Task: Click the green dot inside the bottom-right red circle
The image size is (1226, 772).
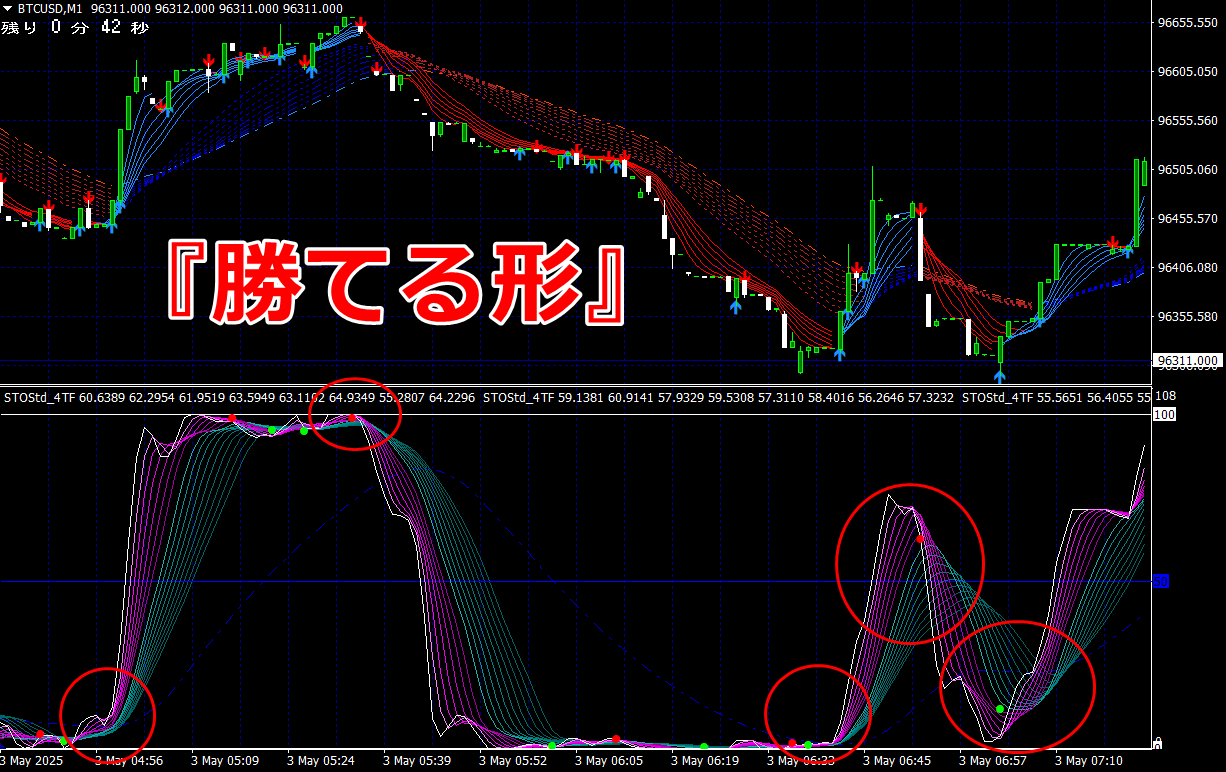Action: click(x=1000, y=709)
